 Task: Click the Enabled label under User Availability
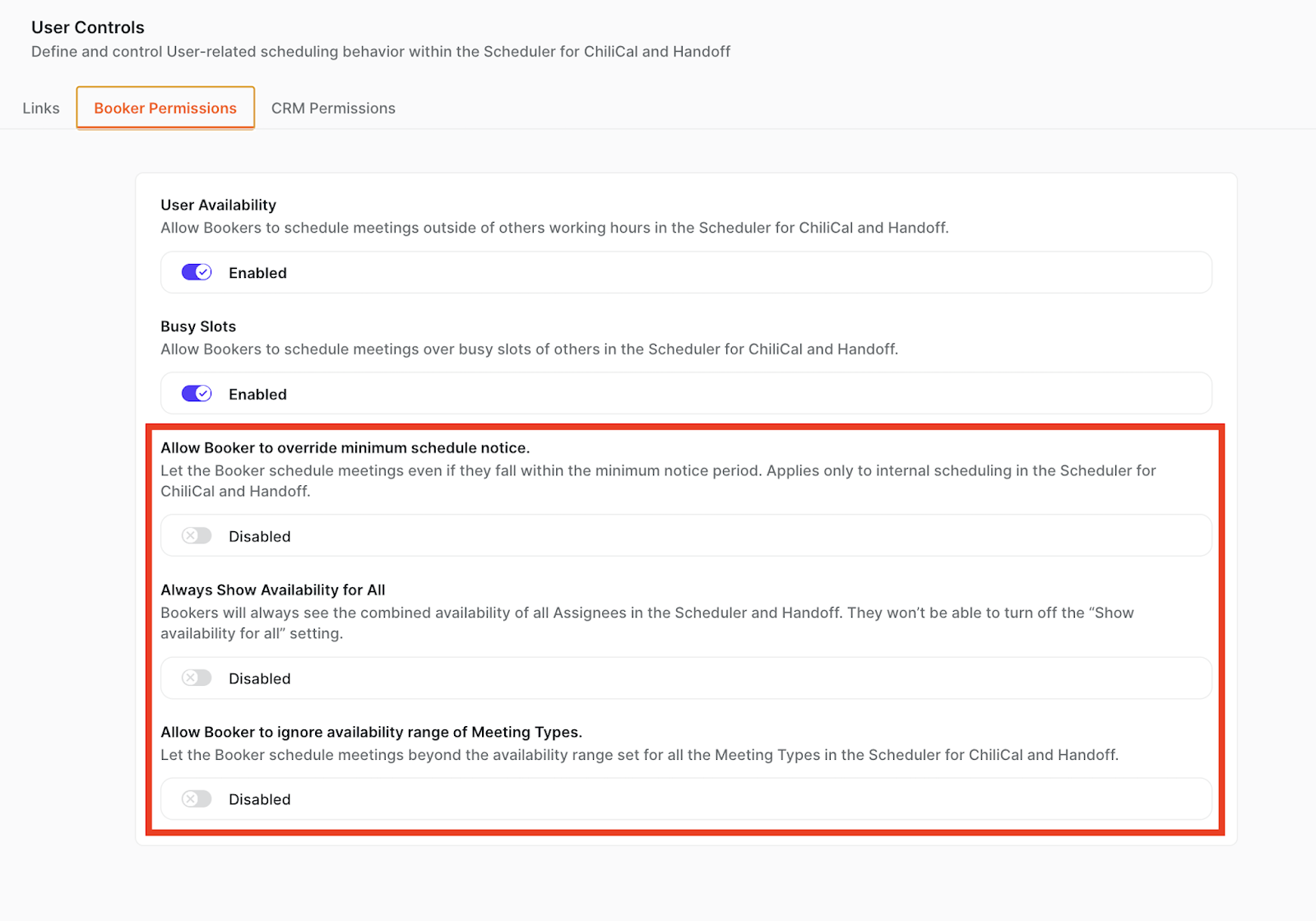coord(257,273)
